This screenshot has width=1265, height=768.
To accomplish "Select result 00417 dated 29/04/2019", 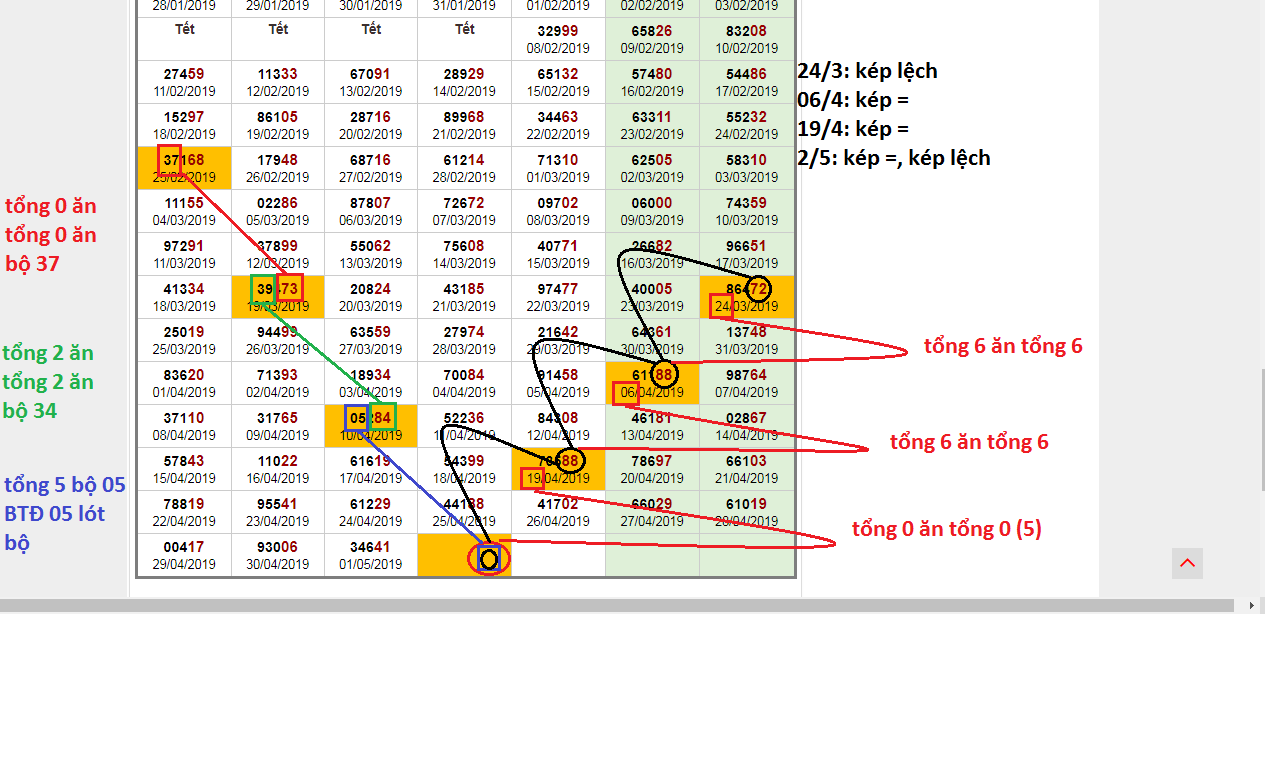I will (x=184, y=555).
